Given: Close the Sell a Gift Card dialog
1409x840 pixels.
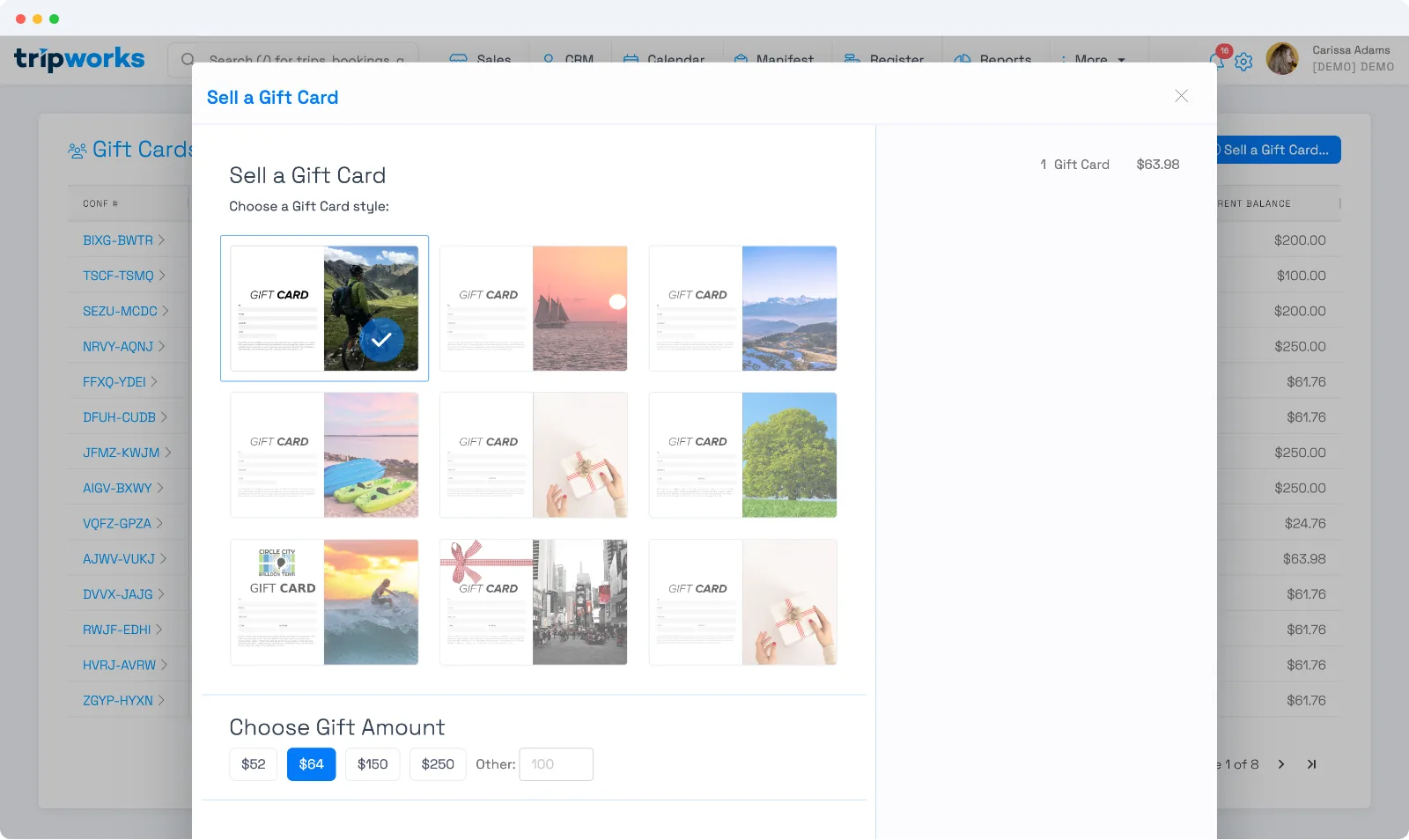Looking at the screenshot, I should tap(1181, 96).
